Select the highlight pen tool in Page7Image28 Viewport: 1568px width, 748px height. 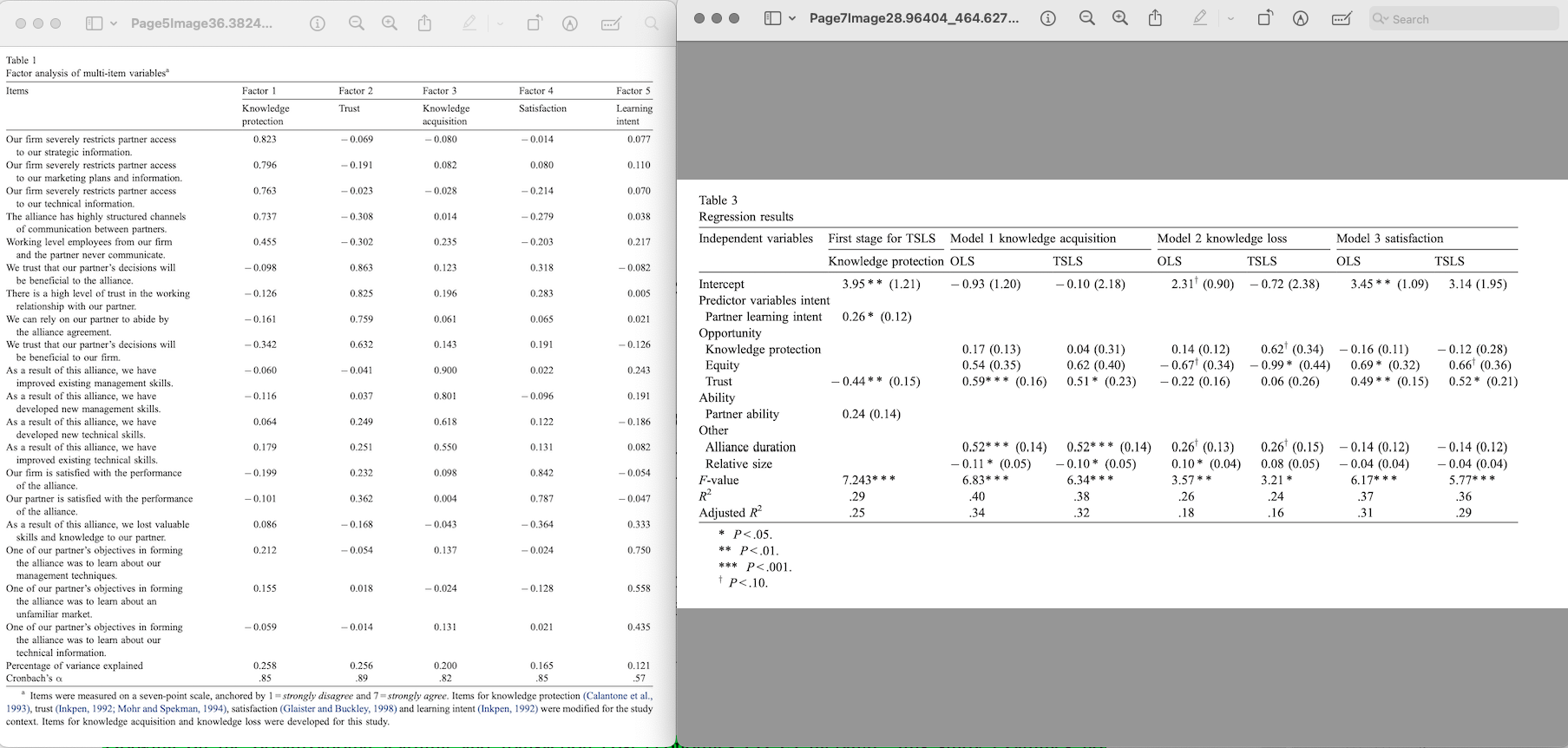coord(1200,18)
